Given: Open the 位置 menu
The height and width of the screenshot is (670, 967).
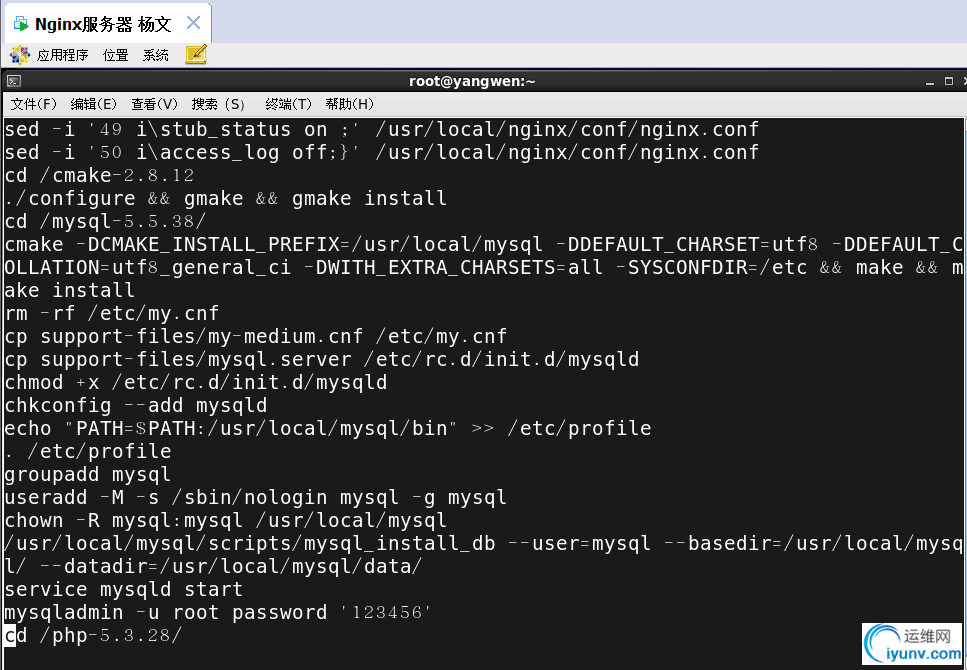Looking at the screenshot, I should pos(115,56).
